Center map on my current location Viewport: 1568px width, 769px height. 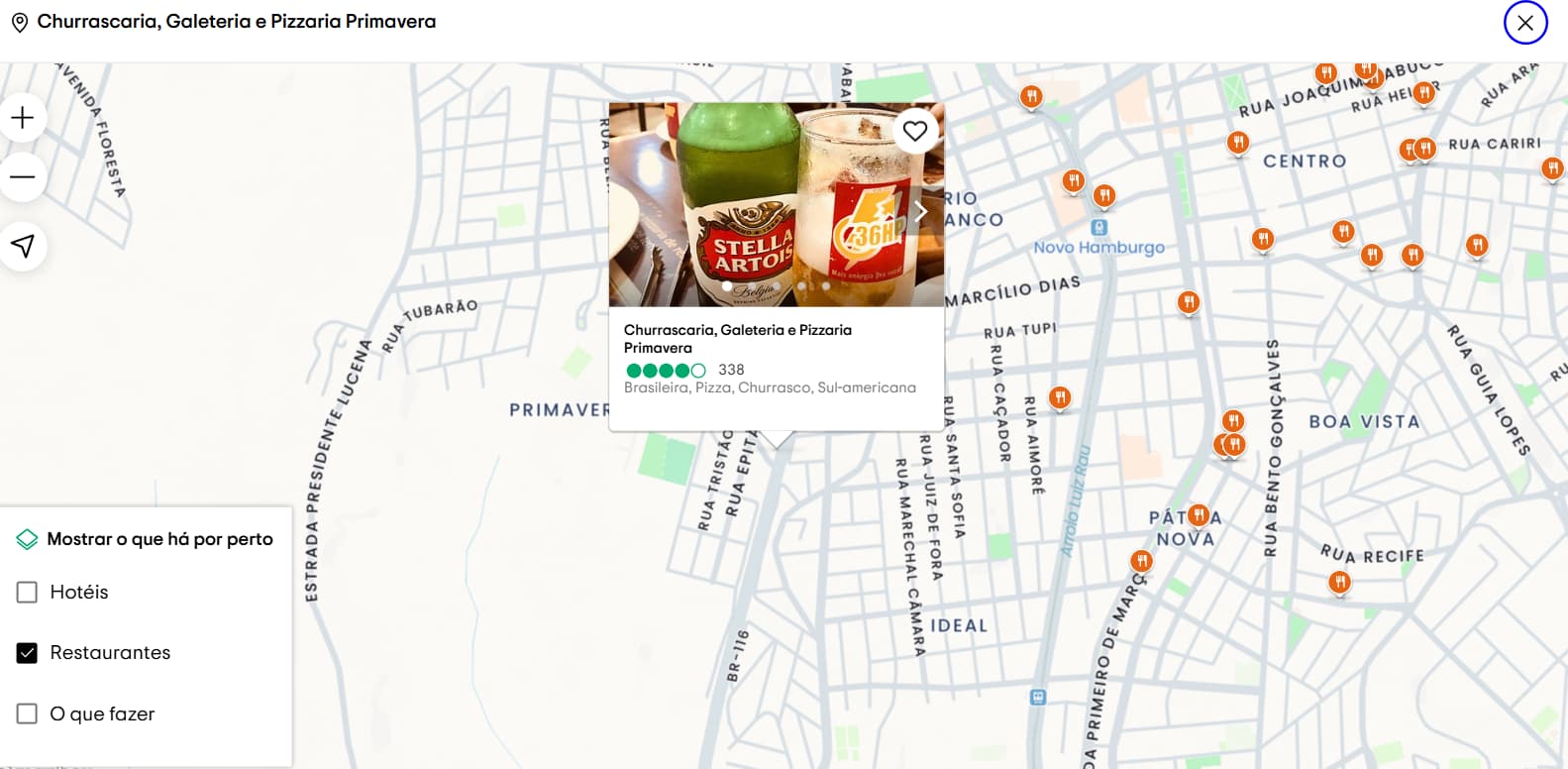23,246
